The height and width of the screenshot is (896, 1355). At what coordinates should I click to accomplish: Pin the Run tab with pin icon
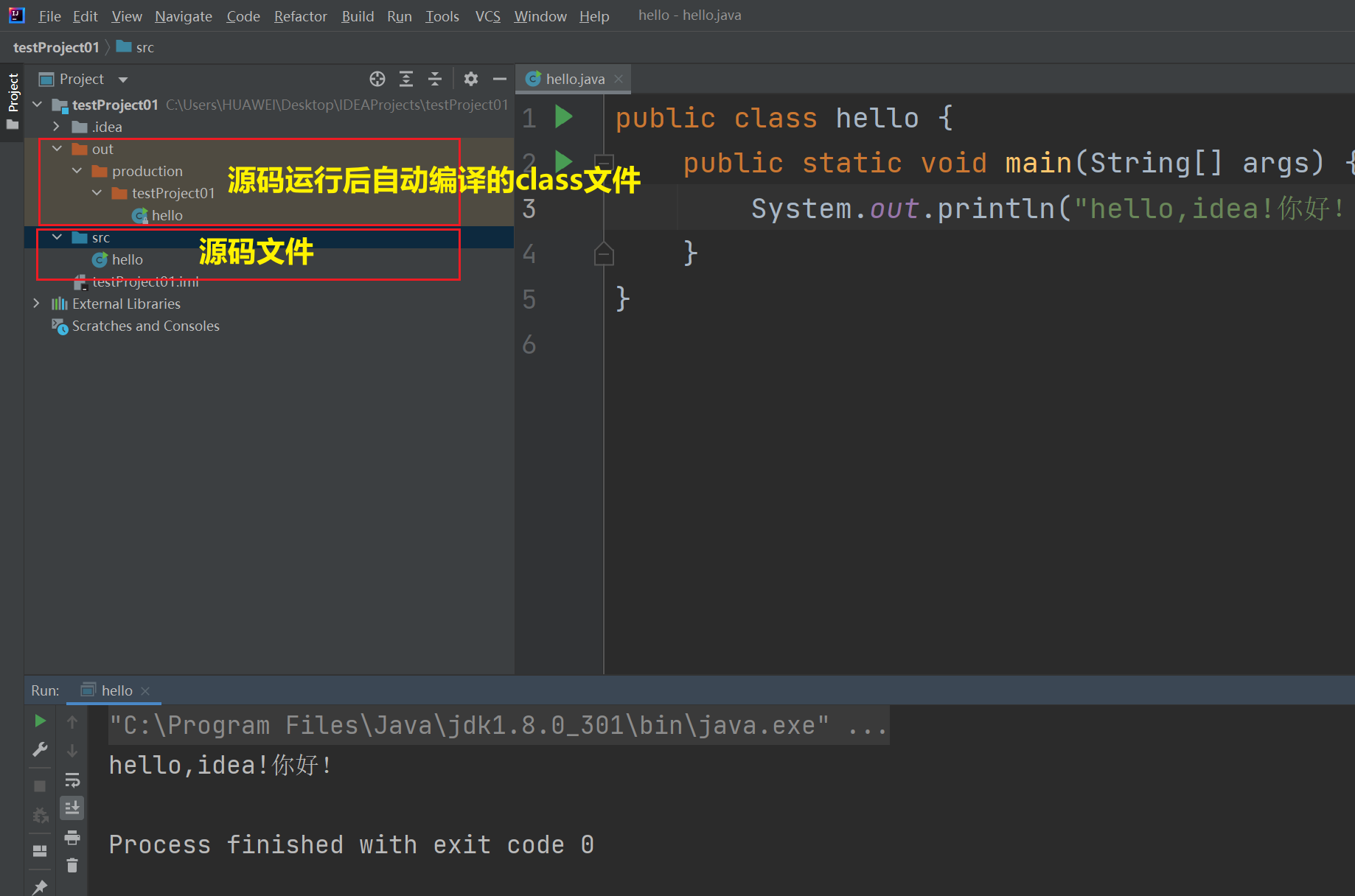(x=40, y=886)
